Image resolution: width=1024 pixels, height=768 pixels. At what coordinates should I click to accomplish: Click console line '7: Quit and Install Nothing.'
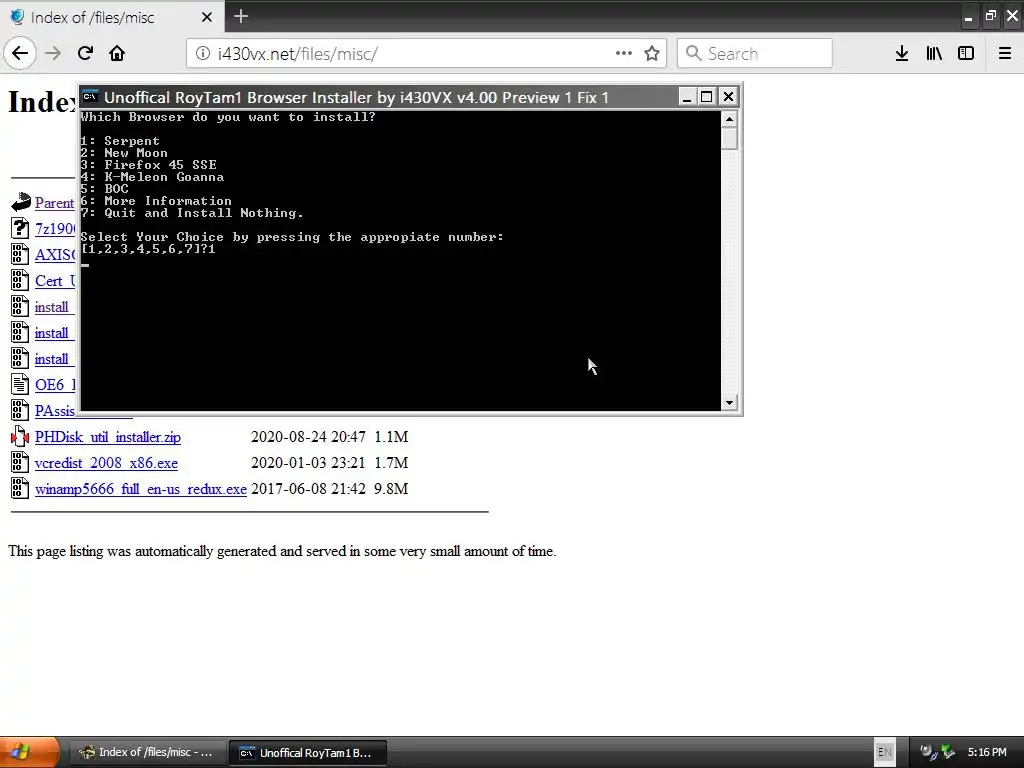coord(192,213)
